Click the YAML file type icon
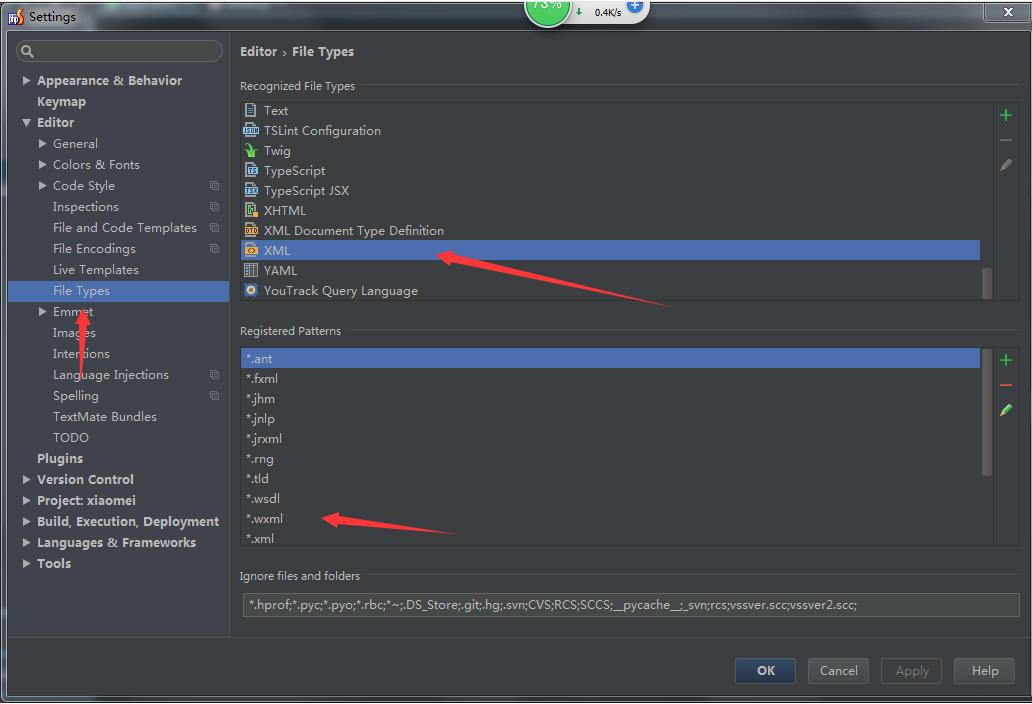Screen dimensions: 1032x704 tap(251, 270)
